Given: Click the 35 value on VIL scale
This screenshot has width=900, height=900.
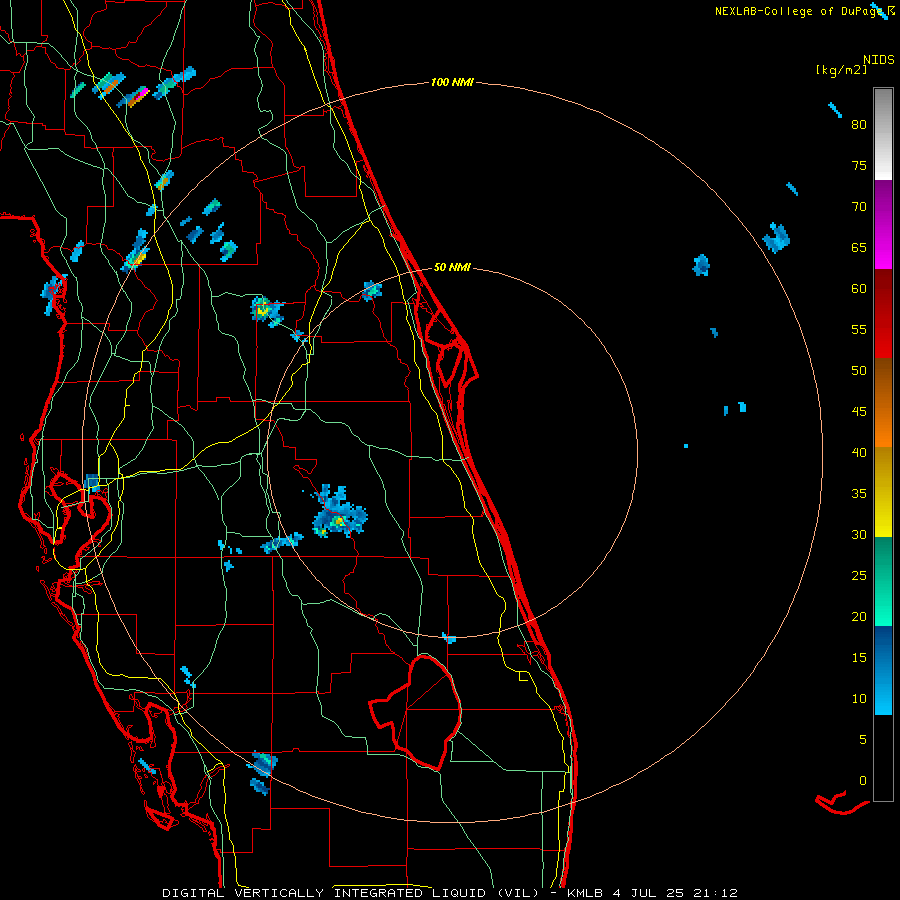Looking at the screenshot, I should pos(859,494).
